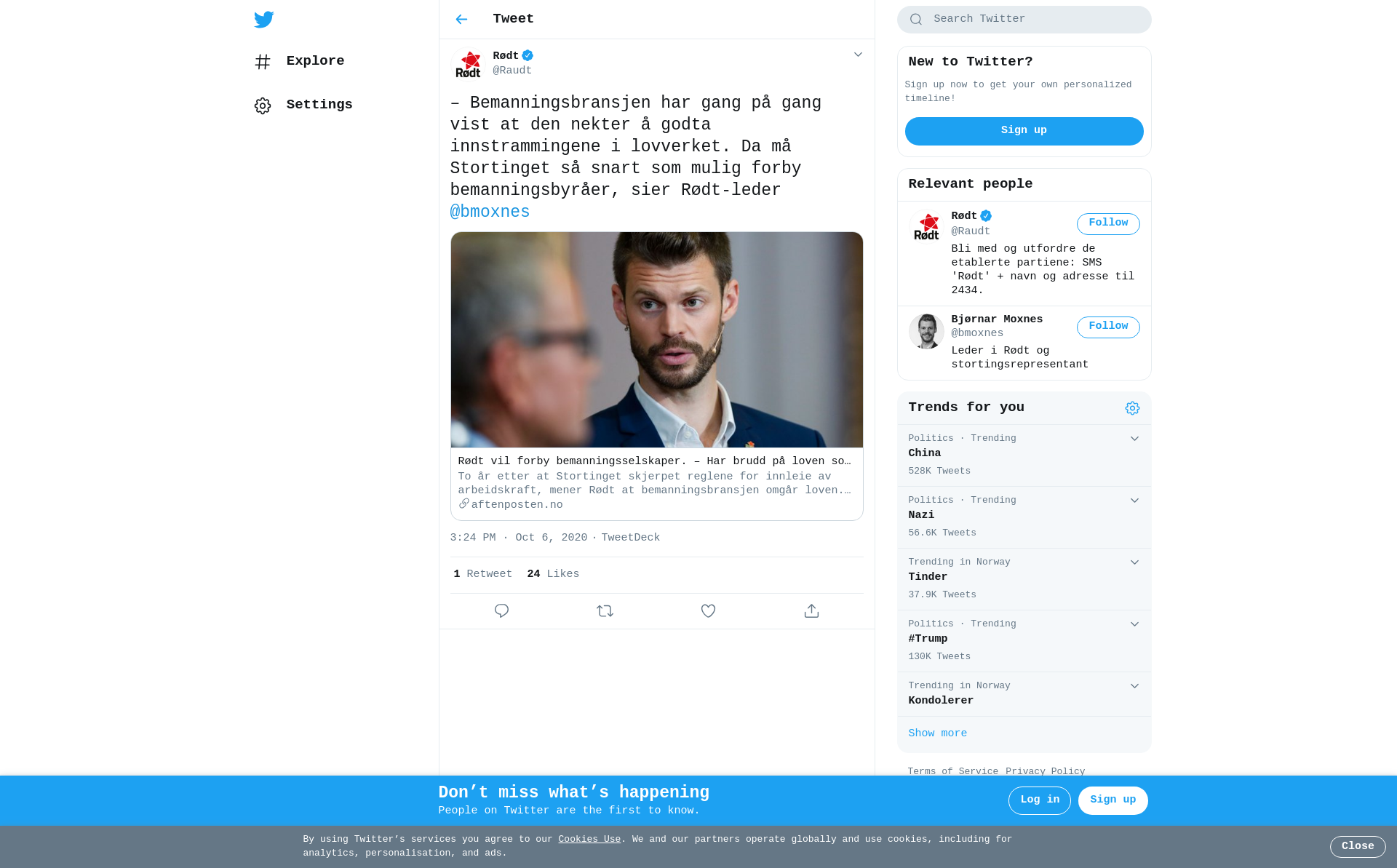Open the Aftenposten article image preview

656,340
